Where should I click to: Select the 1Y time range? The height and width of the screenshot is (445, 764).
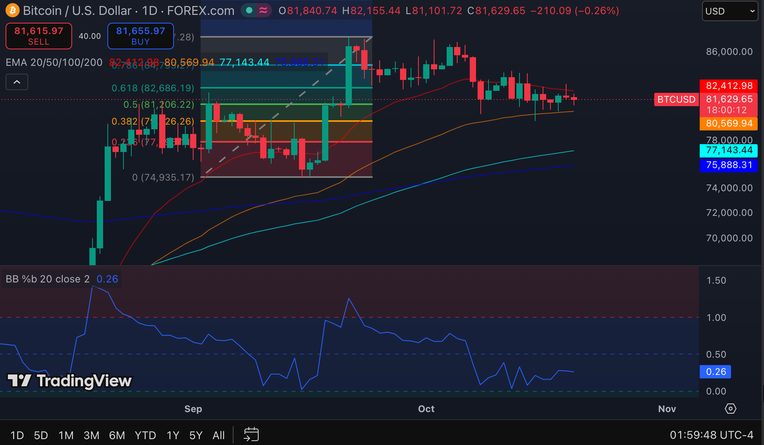pos(173,435)
